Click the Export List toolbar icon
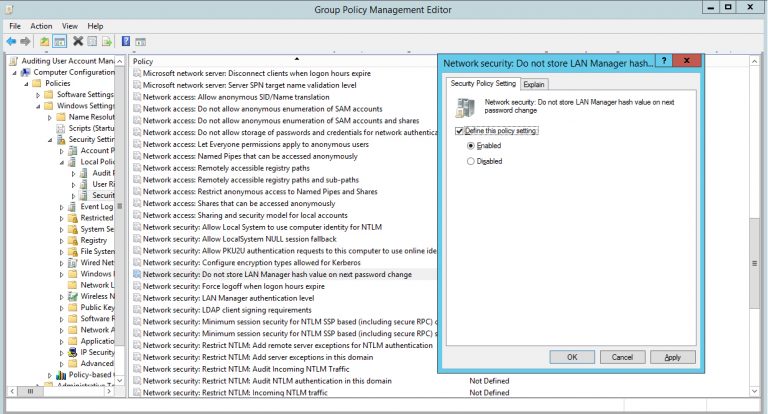The width and height of the screenshot is (768, 414). tap(107, 41)
